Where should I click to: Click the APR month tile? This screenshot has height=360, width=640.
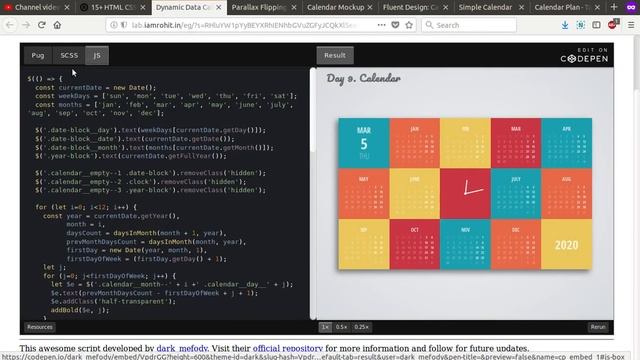pos(566,143)
